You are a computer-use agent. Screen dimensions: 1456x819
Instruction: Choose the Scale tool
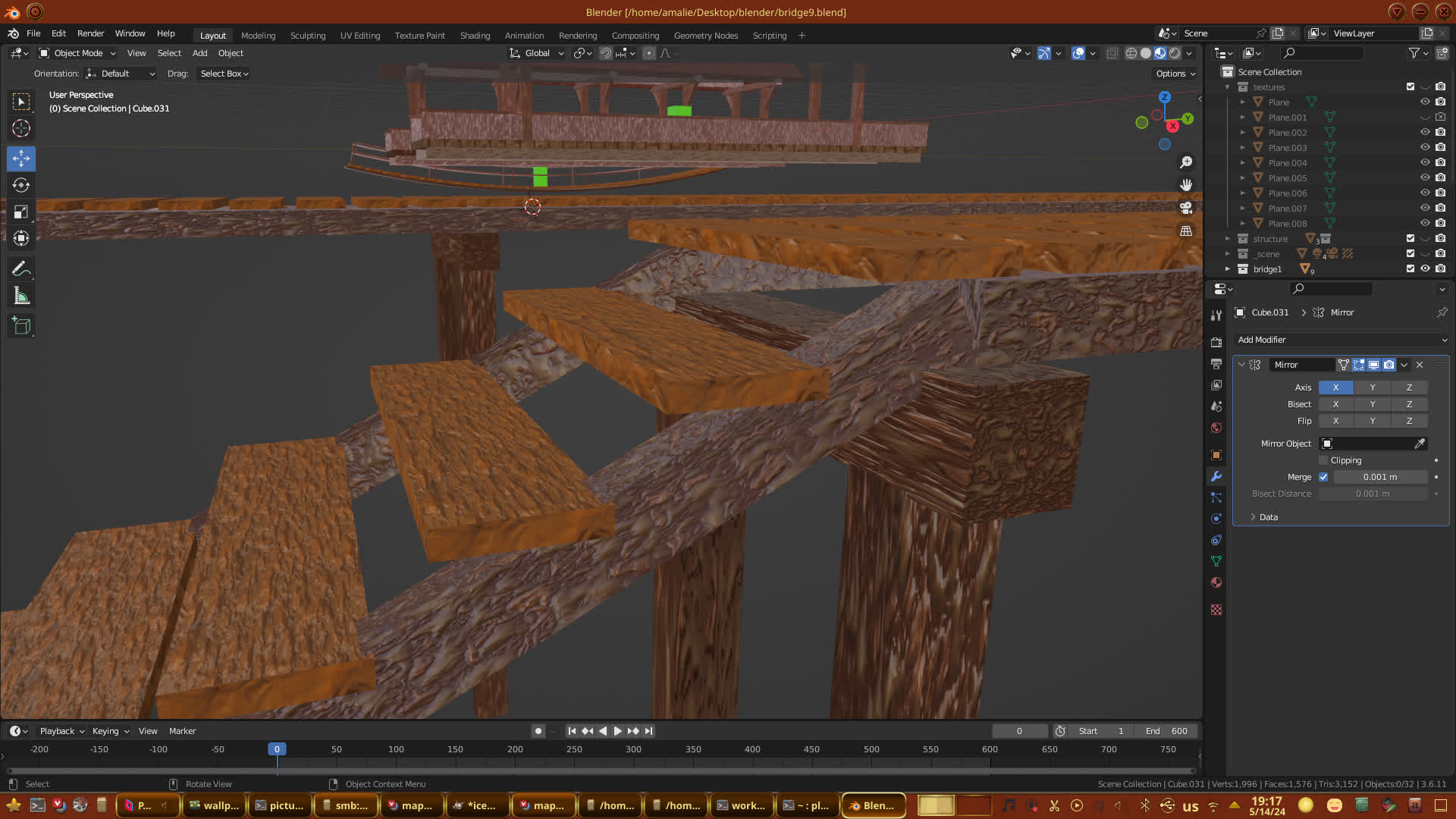[x=21, y=212]
